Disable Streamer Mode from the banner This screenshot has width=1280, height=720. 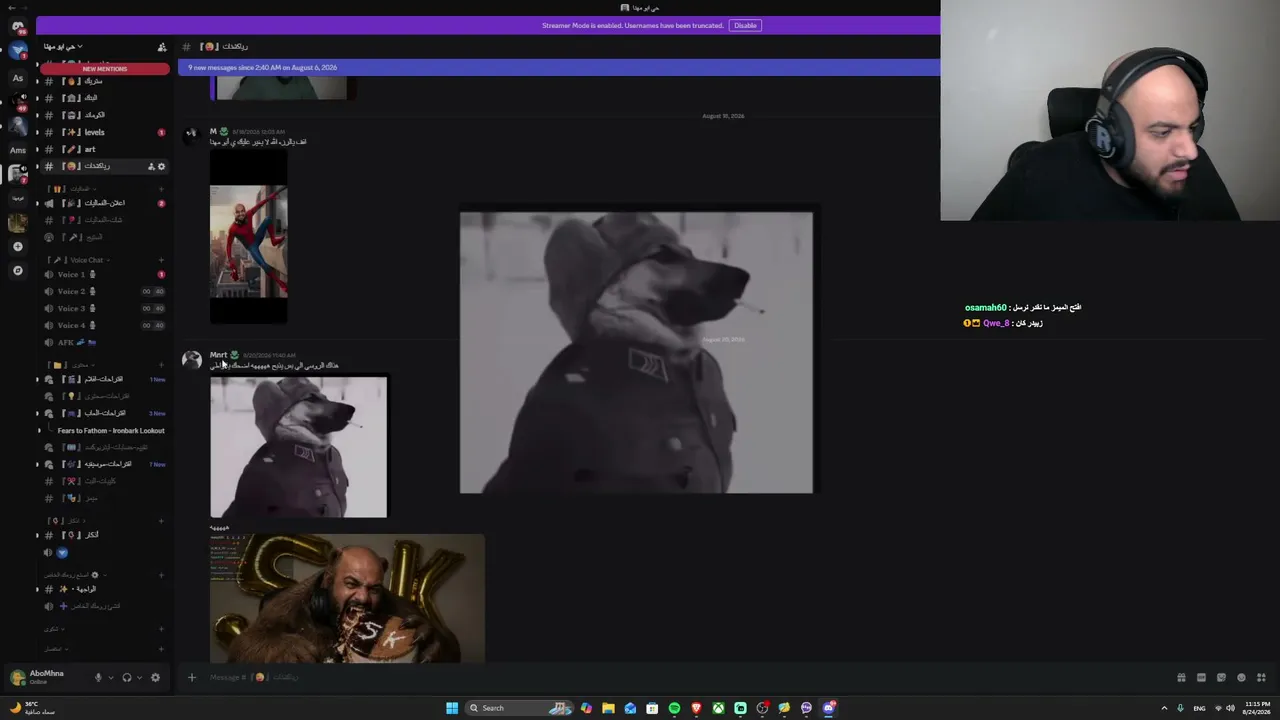(x=745, y=25)
